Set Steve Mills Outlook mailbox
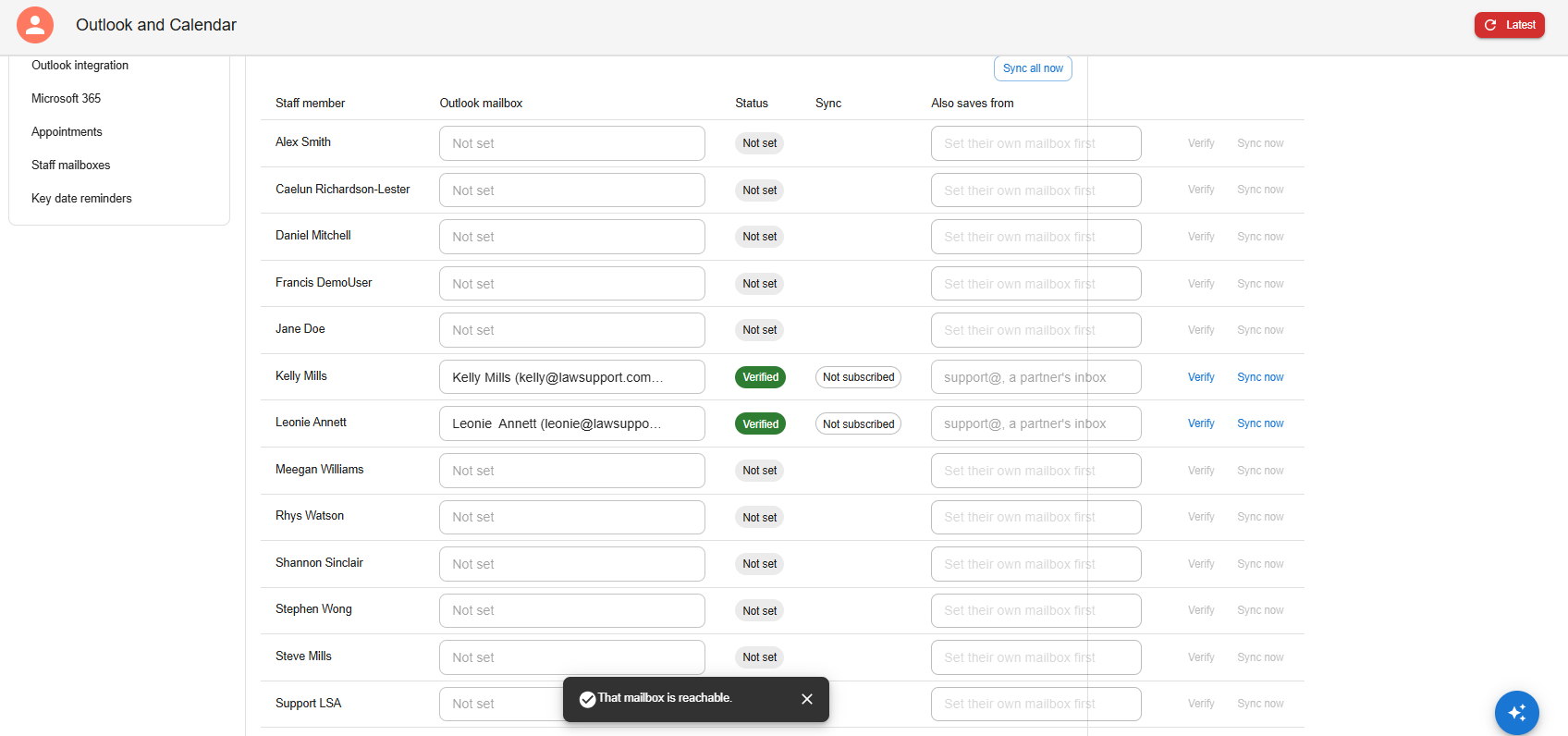Viewport: 1568px width, 736px height. click(572, 657)
